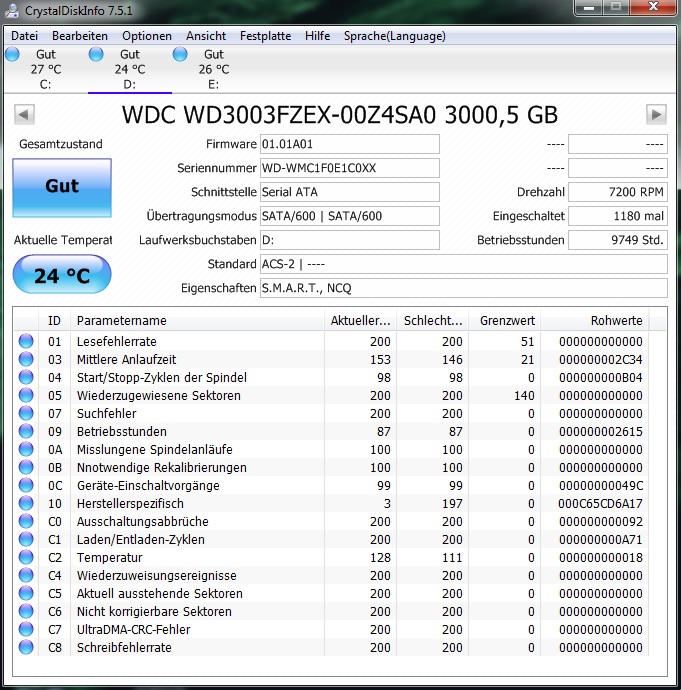This screenshot has width=681, height=690.
Task: Click the Betriebsstunden 9749 Std. field
Action: pyautogui.click(x=618, y=240)
